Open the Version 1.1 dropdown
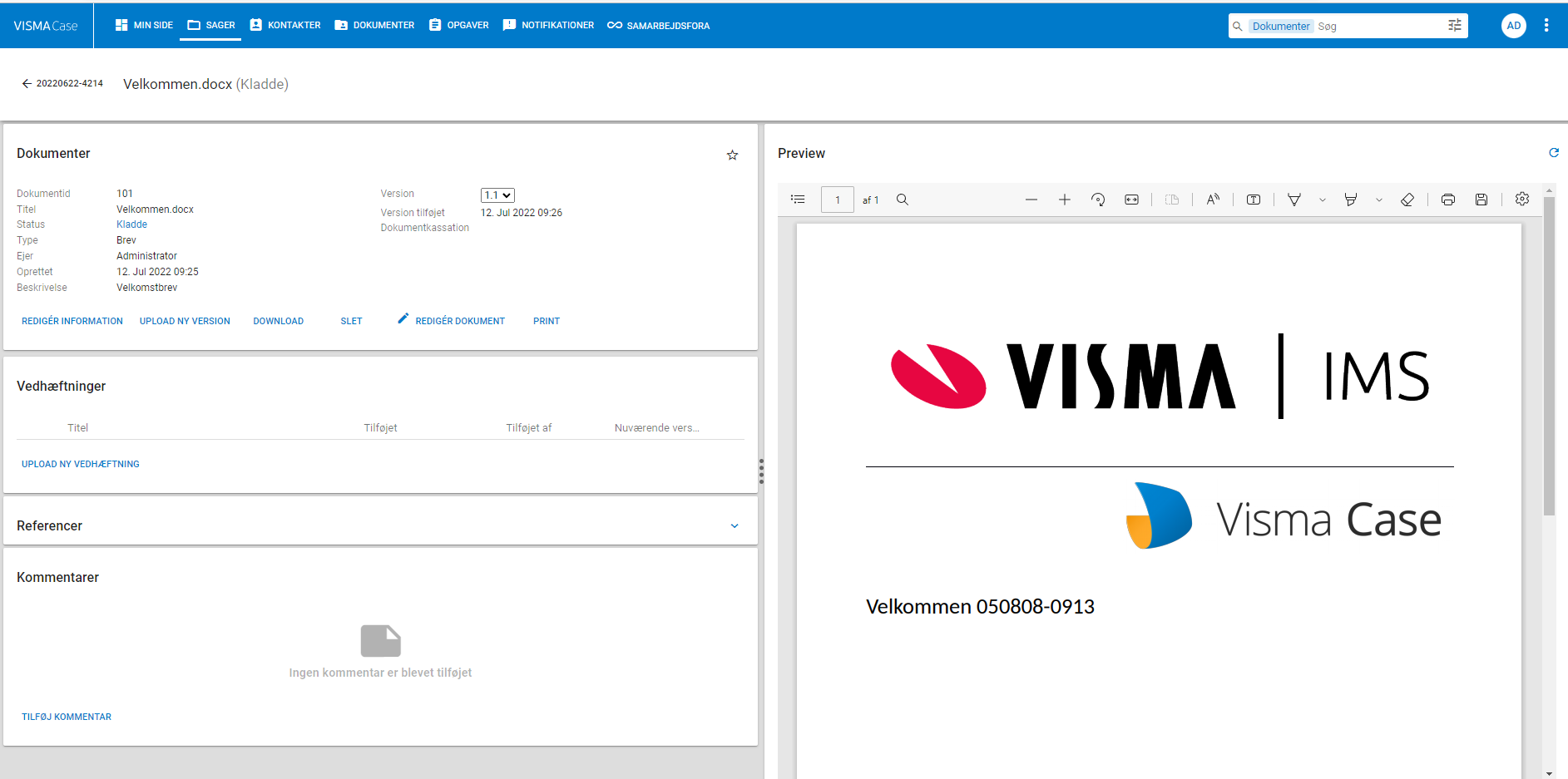 click(x=497, y=195)
